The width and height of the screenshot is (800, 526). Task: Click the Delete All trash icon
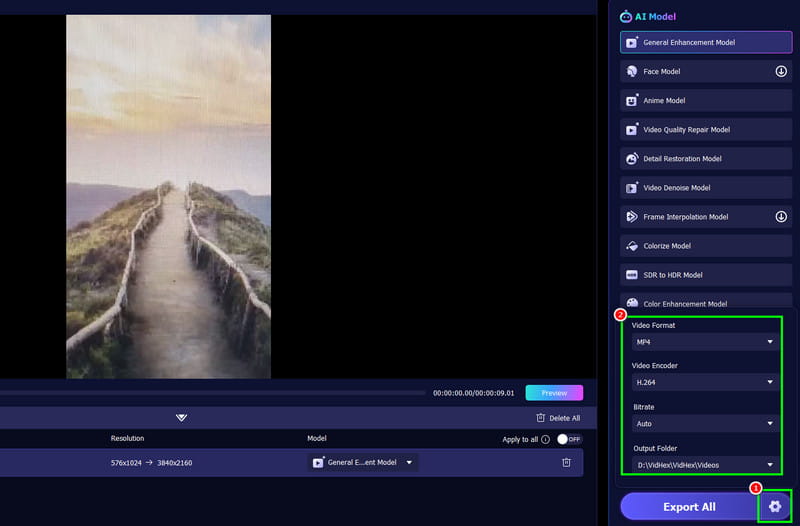pos(541,418)
